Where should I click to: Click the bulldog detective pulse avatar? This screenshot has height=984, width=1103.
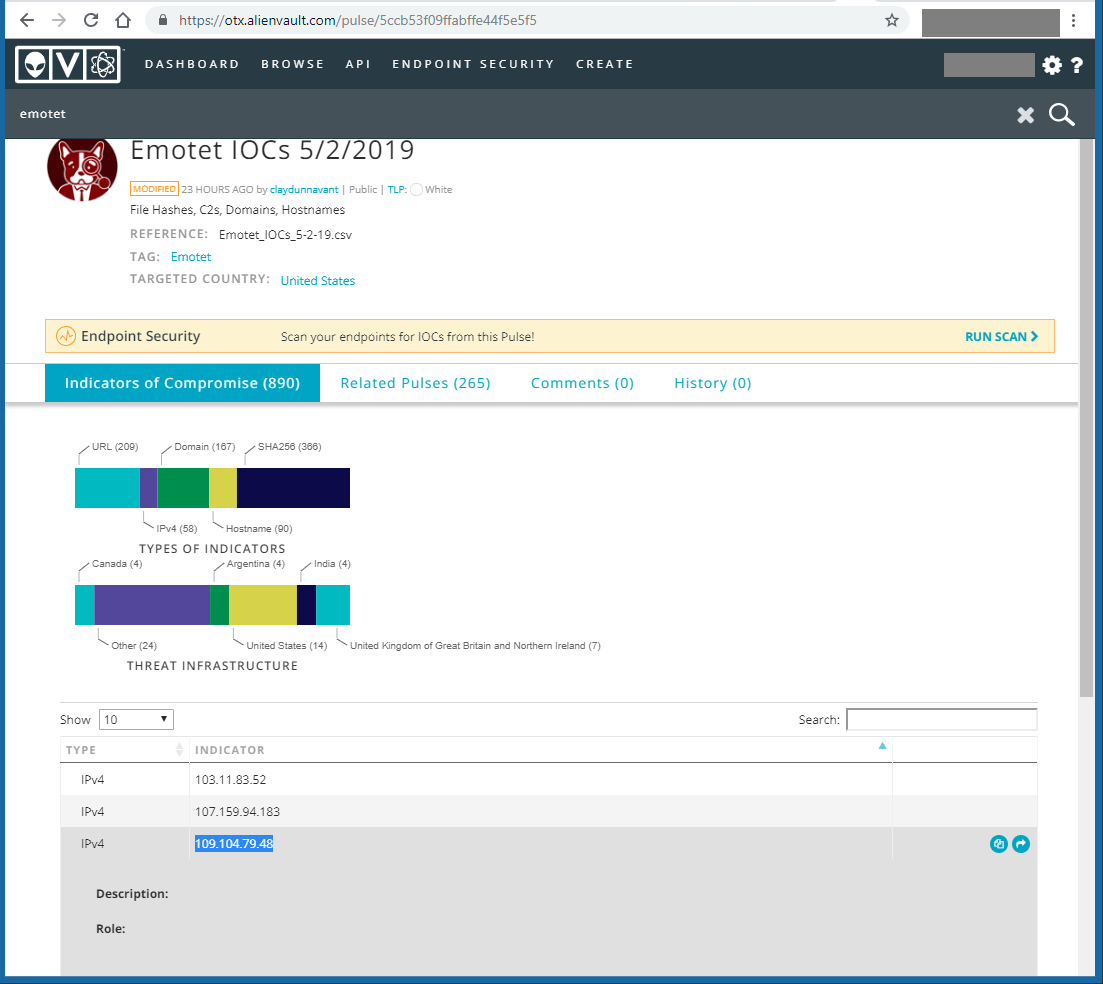pos(82,169)
